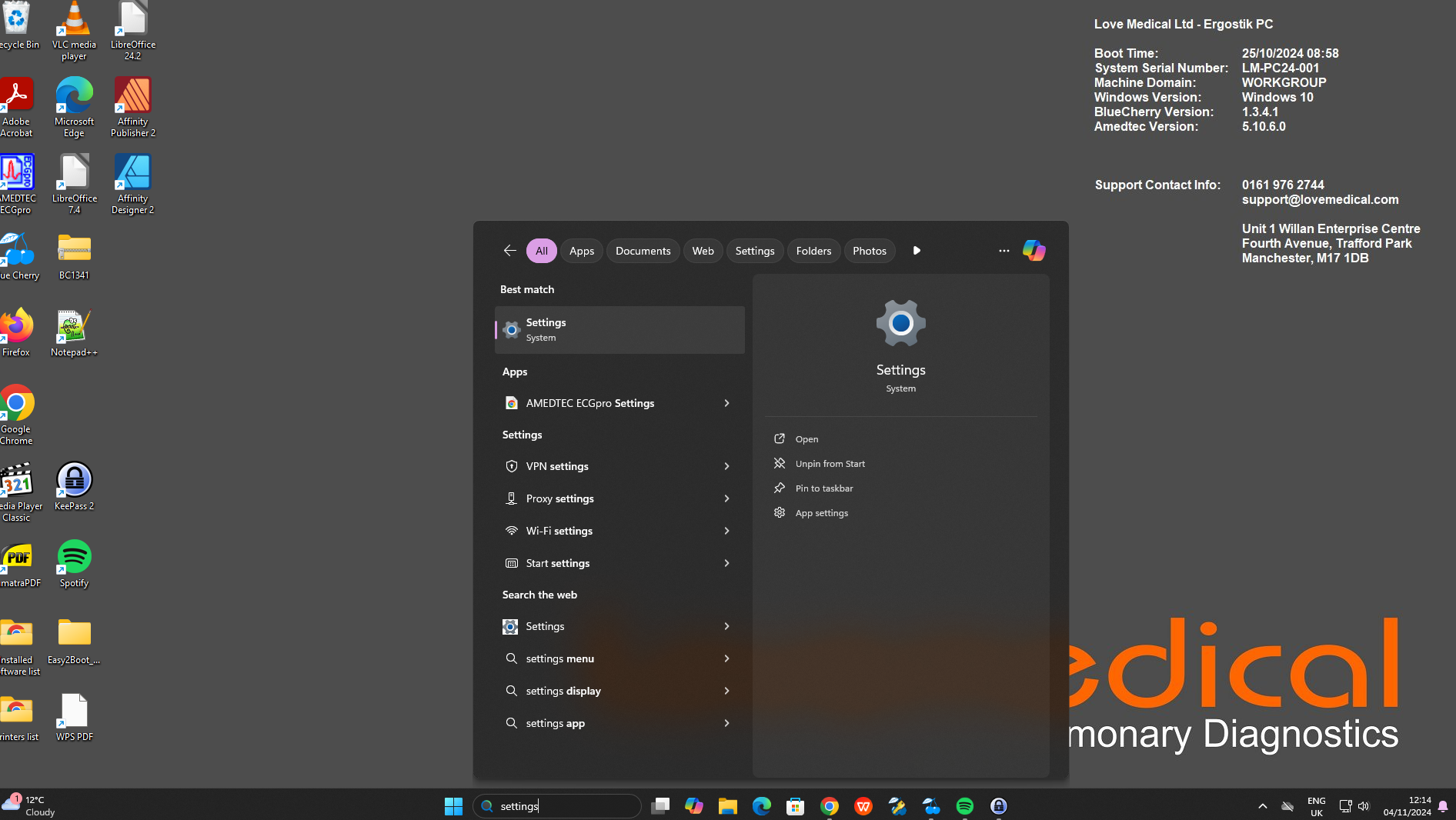Screen dimensions: 1456x820
Task: Open AMEDTEC ECGpro desktop icon
Action: click(x=17, y=184)
